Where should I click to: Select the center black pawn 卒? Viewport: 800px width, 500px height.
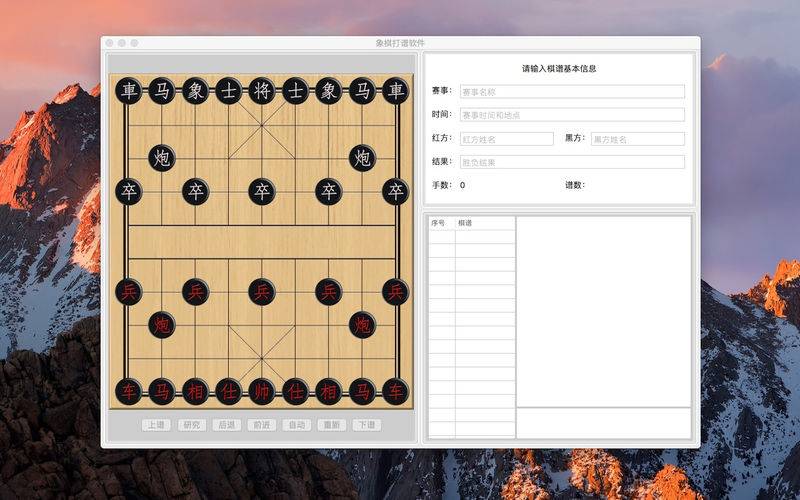click(x=262, y=191)
